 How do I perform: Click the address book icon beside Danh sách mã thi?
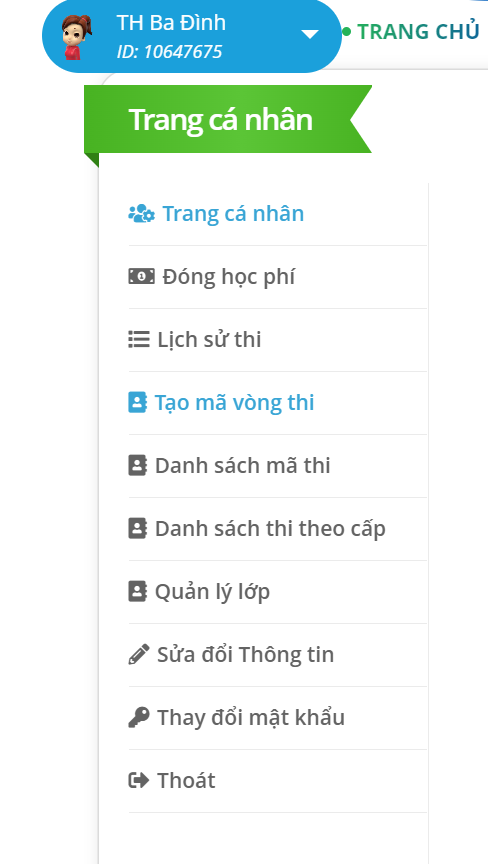click(138, 466)
